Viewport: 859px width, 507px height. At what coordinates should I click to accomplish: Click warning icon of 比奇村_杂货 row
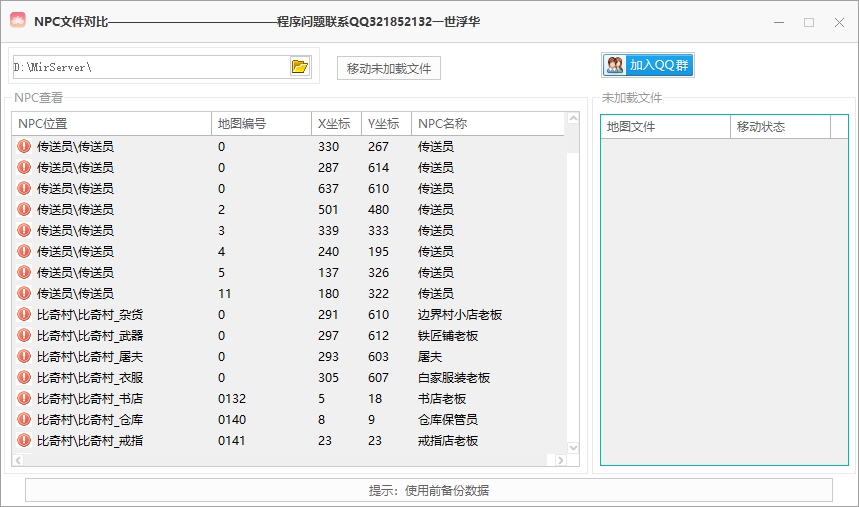[24, 314]
